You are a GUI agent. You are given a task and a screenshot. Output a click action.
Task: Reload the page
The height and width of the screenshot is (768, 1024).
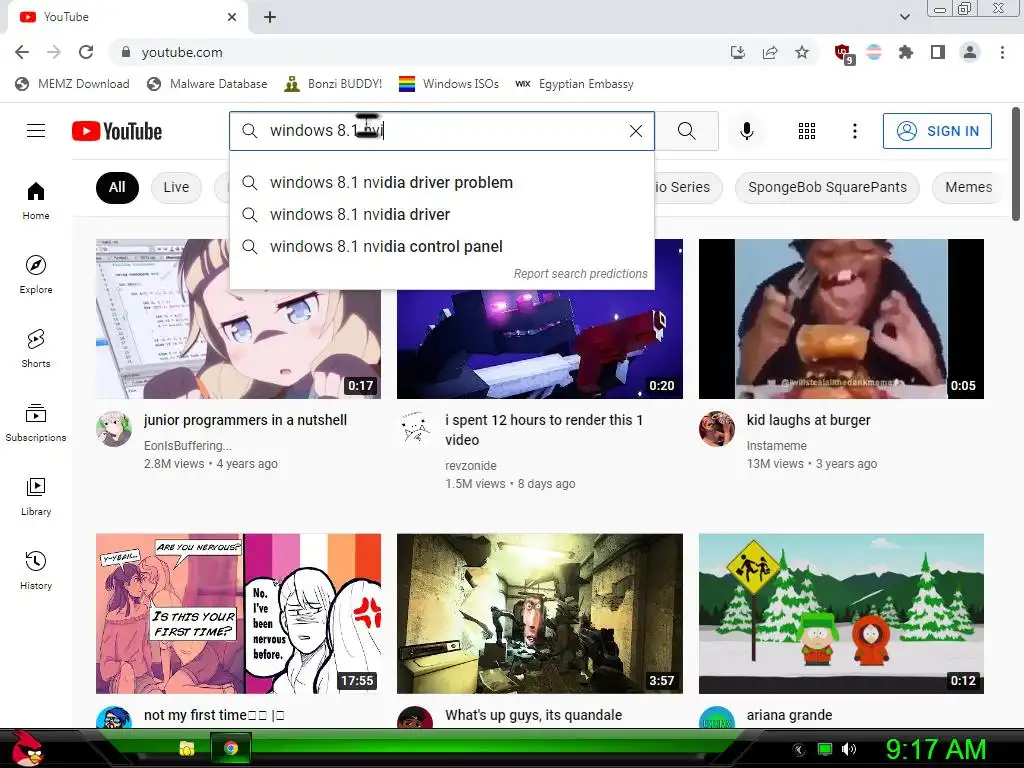(86, 52)
